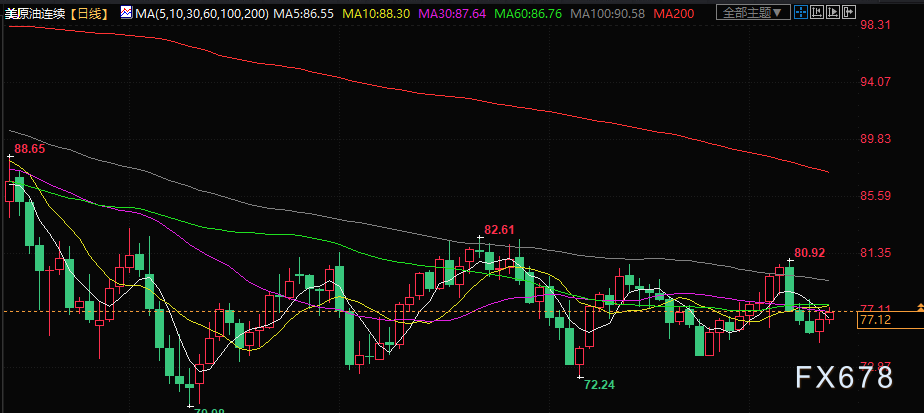This screenshot has width=924, height=413.
Task: Click the MA indicator chart icon
Action: pos(126,12)
